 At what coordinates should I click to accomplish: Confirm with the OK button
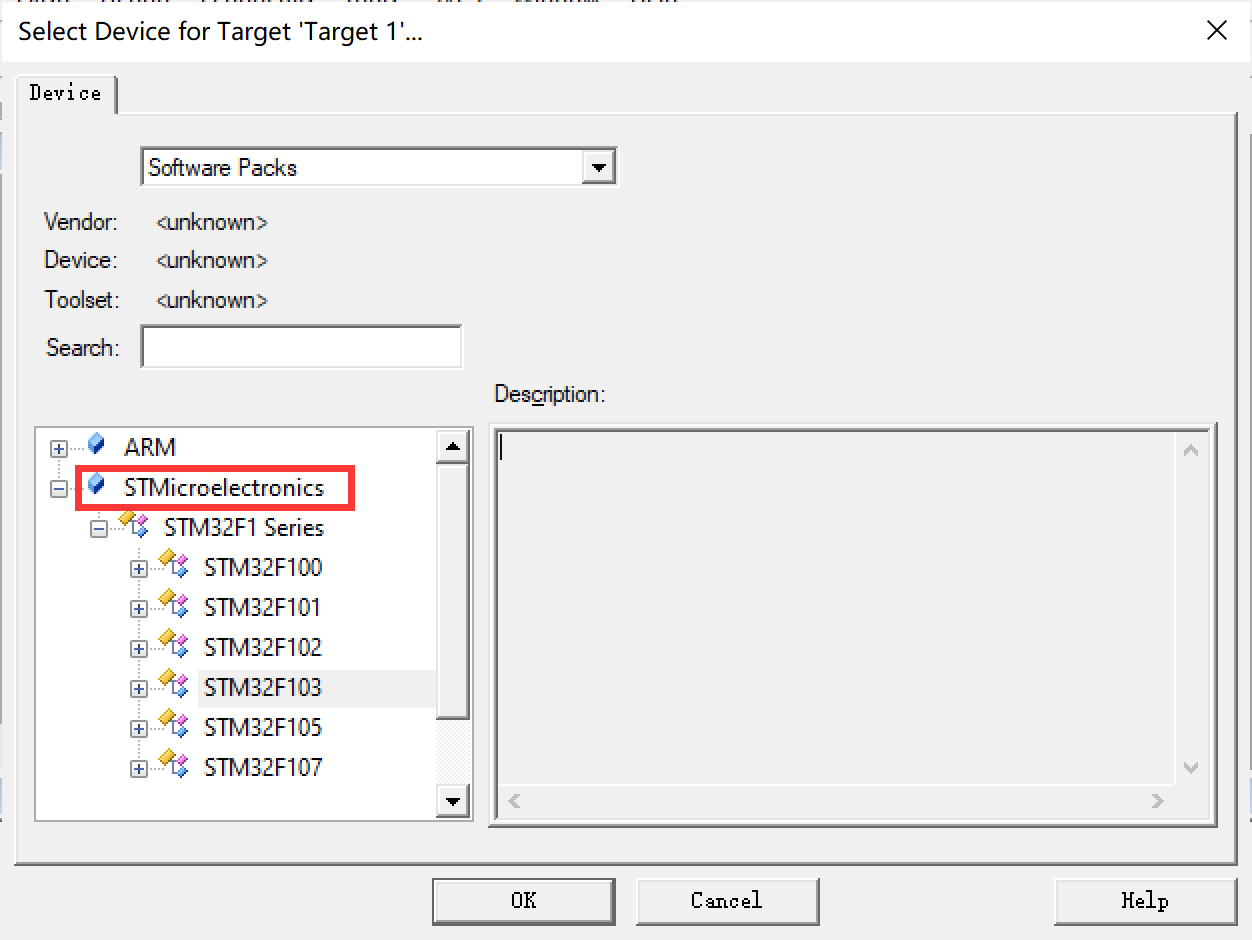[524, 900]
